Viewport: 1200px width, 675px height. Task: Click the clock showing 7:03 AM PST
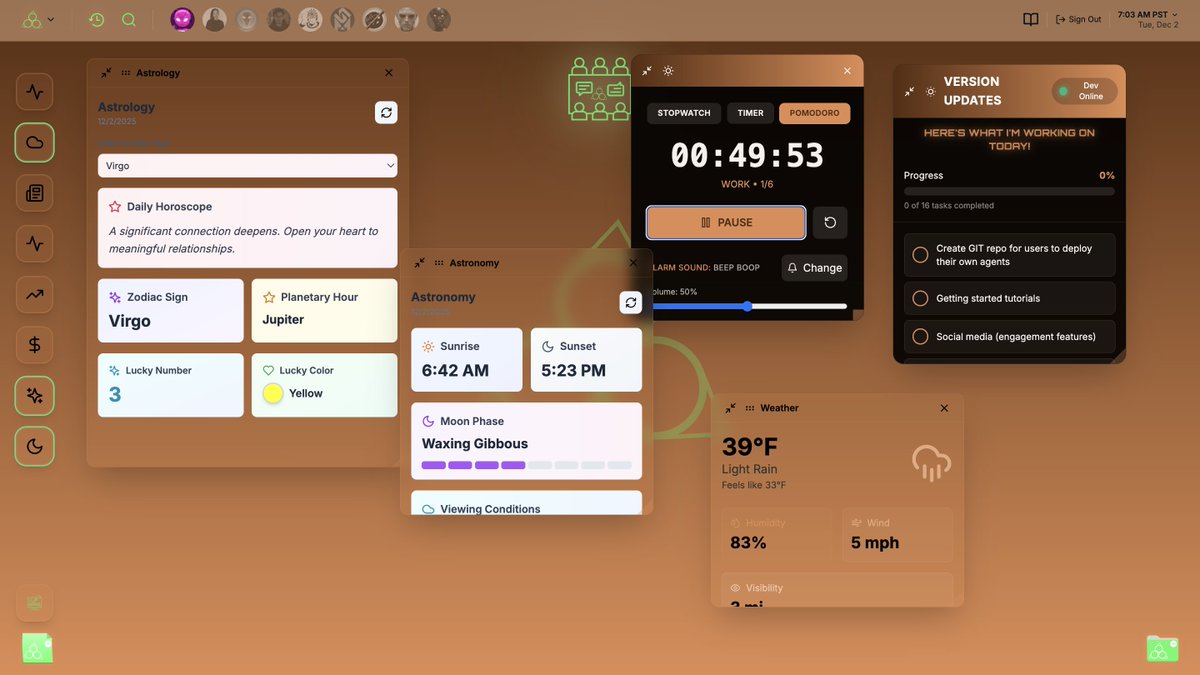coord(1148,14)
